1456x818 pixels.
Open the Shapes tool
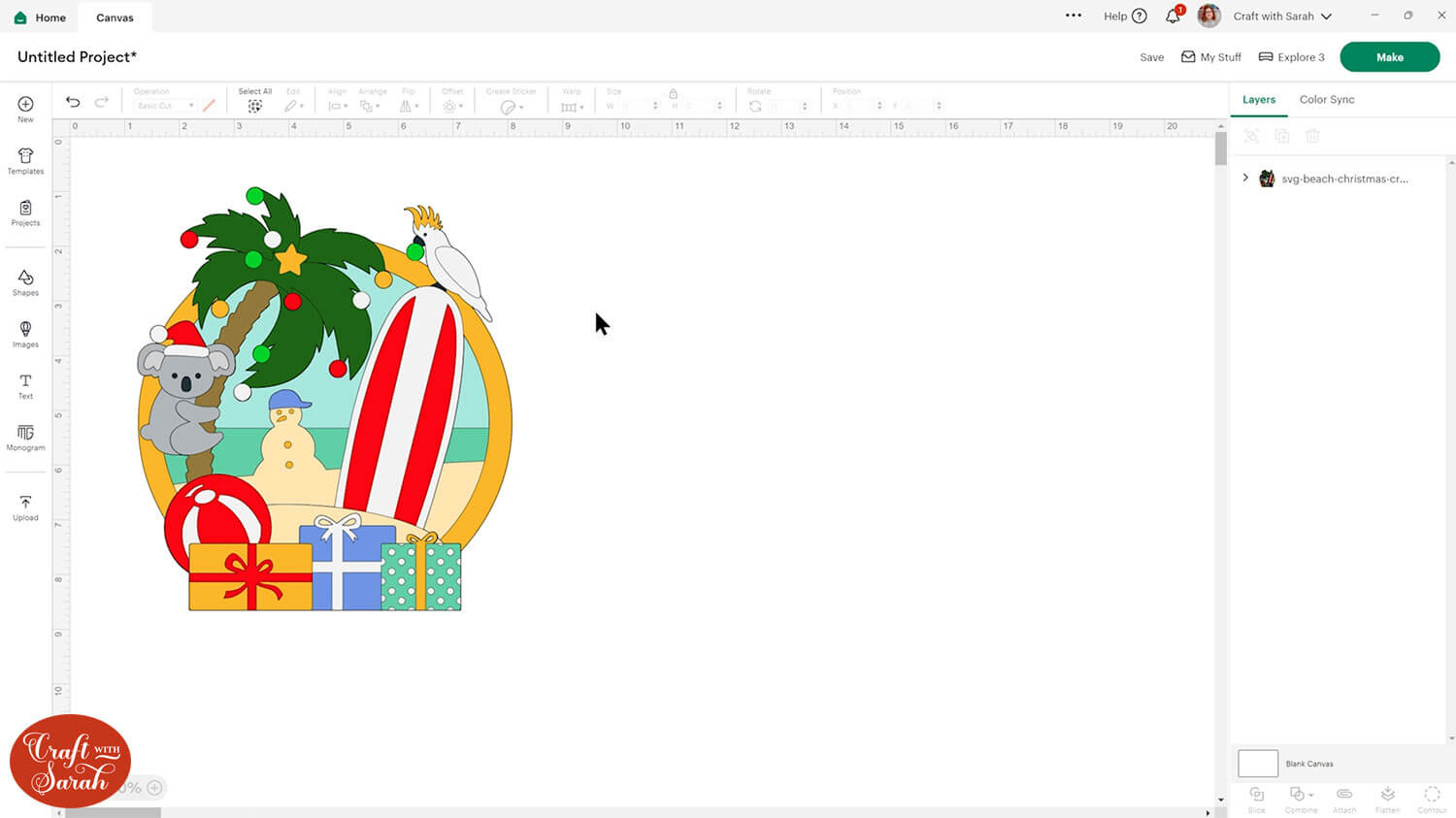25,282
